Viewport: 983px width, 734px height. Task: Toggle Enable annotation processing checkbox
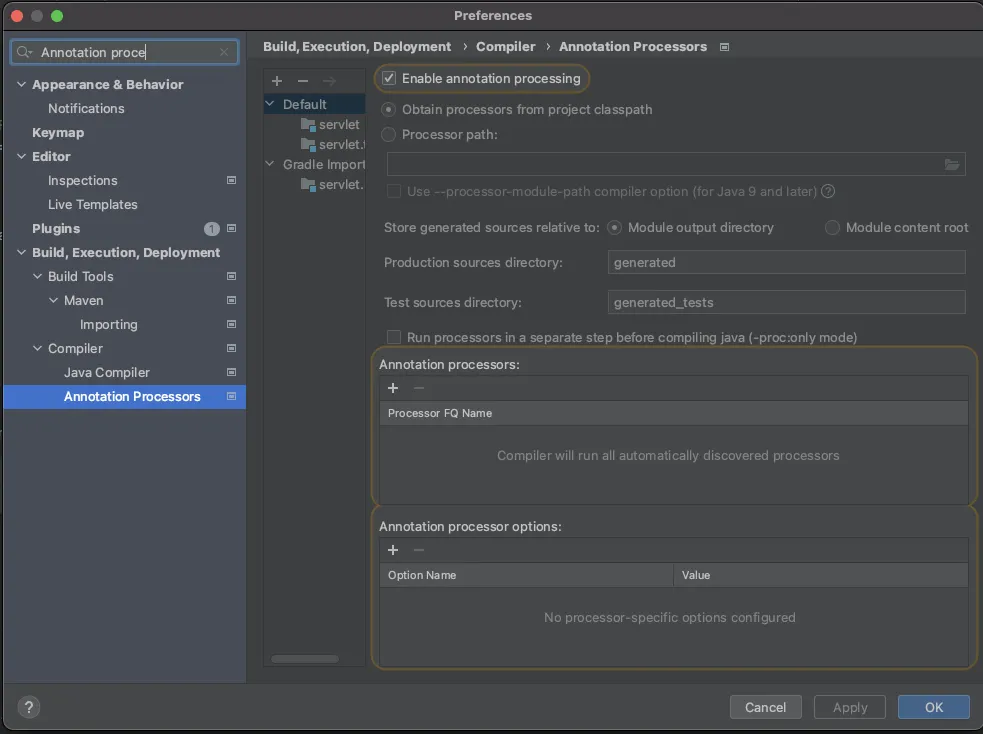coord(390,78)
